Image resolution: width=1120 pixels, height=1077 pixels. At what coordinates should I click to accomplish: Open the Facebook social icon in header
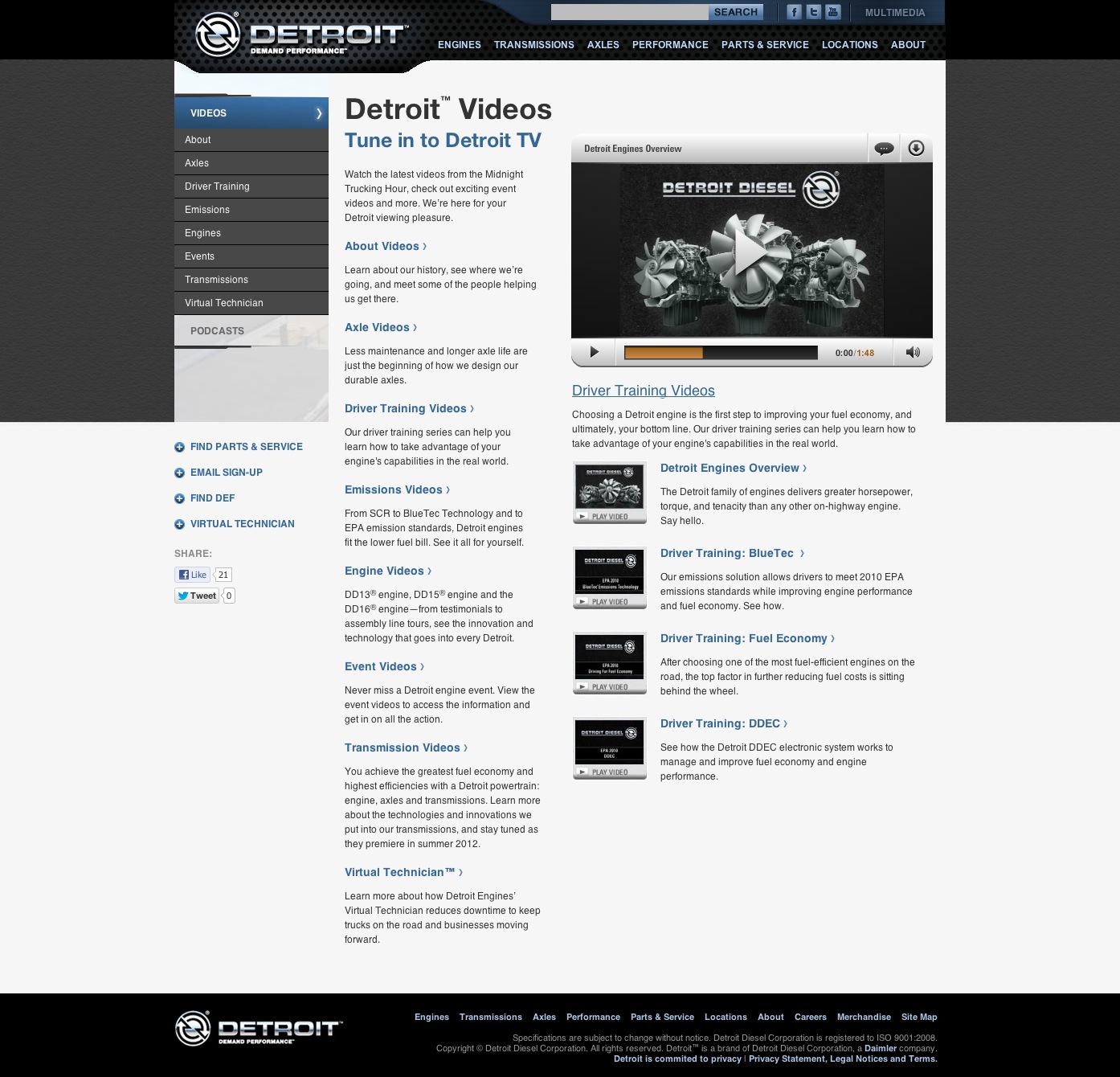794,12
